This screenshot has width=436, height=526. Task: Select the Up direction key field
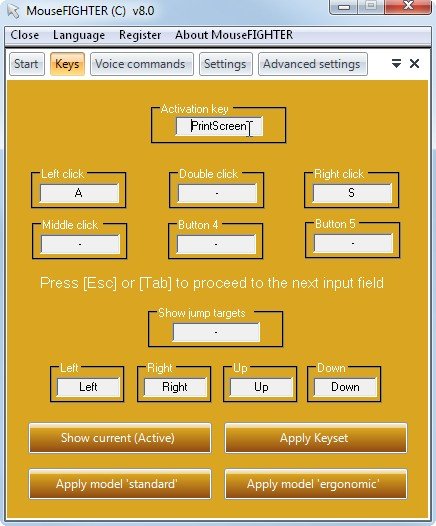coord(261,387)
